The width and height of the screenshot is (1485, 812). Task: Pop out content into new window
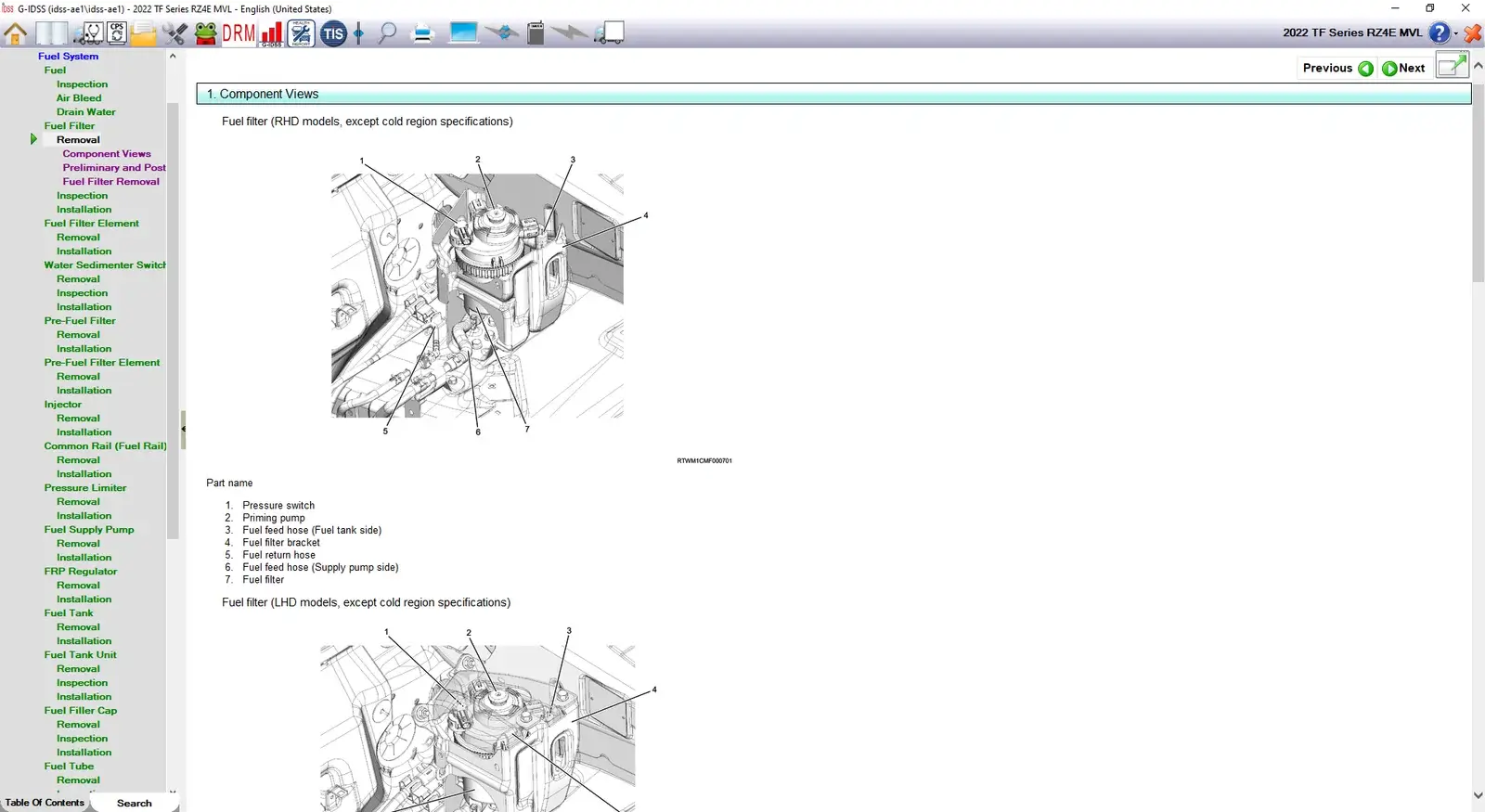[1451, 67]
